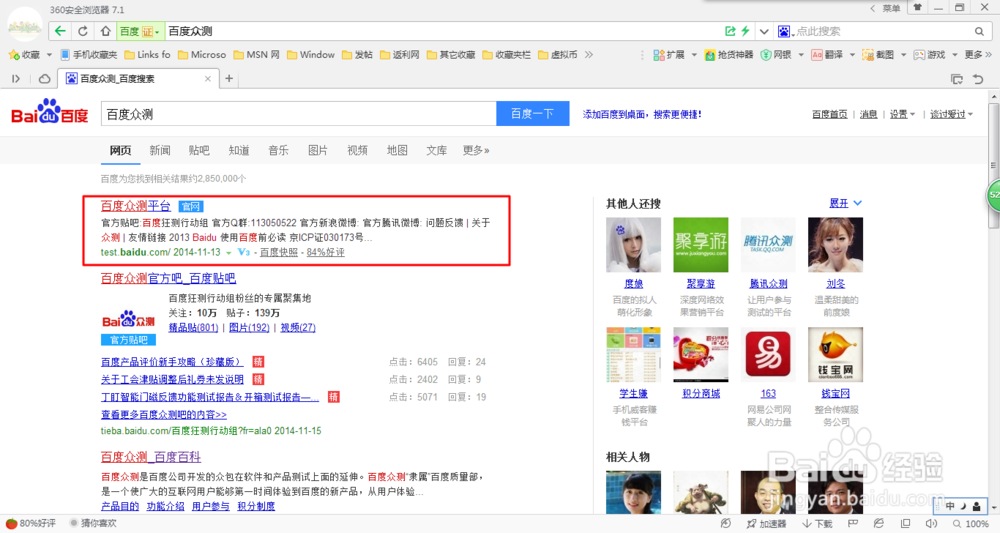The width and height of the screenshot is (1000, 533).
Task: Open 百度众测_百度百科 result
Action: (x=151, y=457)
